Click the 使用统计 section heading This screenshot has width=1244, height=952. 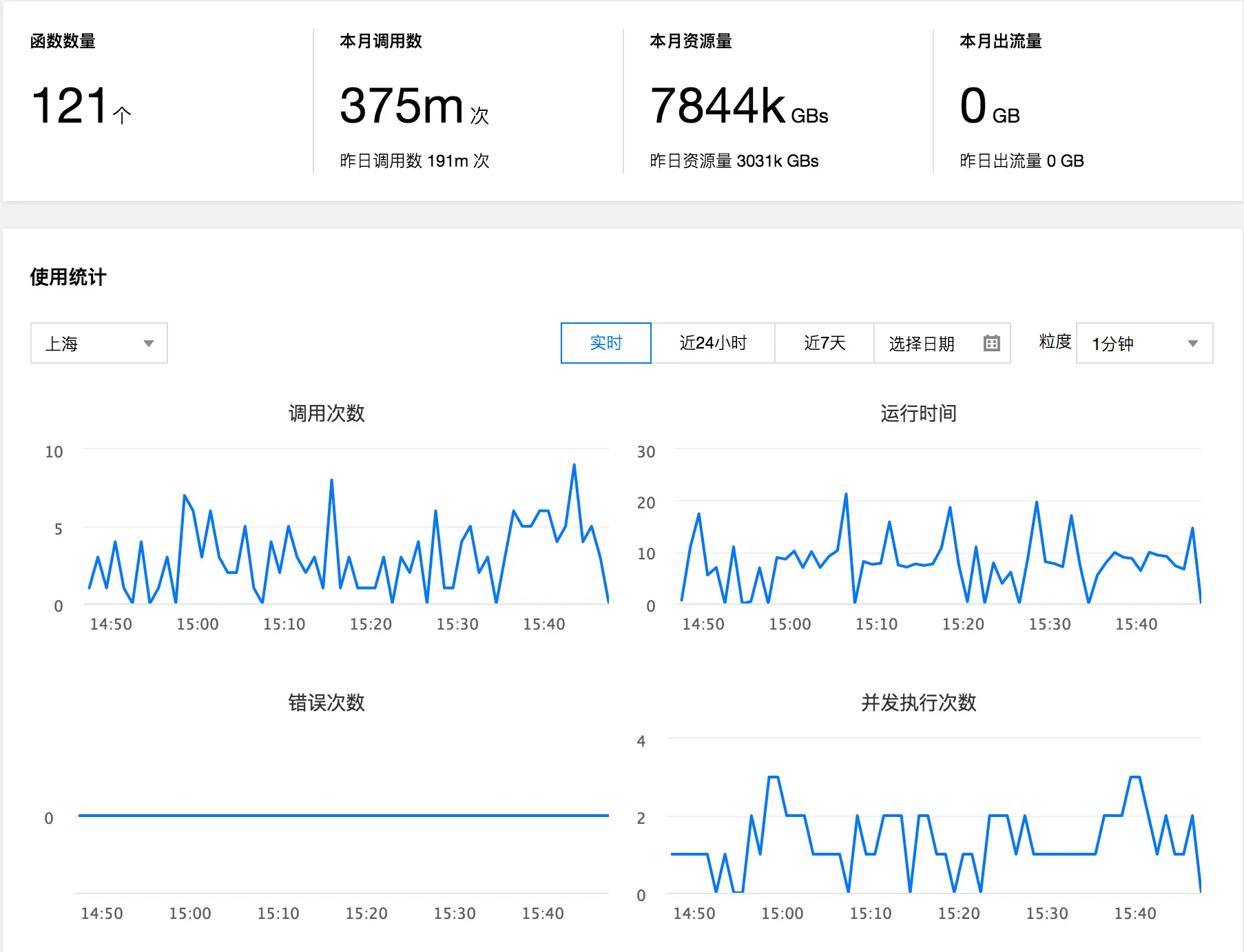pos(68,277)
